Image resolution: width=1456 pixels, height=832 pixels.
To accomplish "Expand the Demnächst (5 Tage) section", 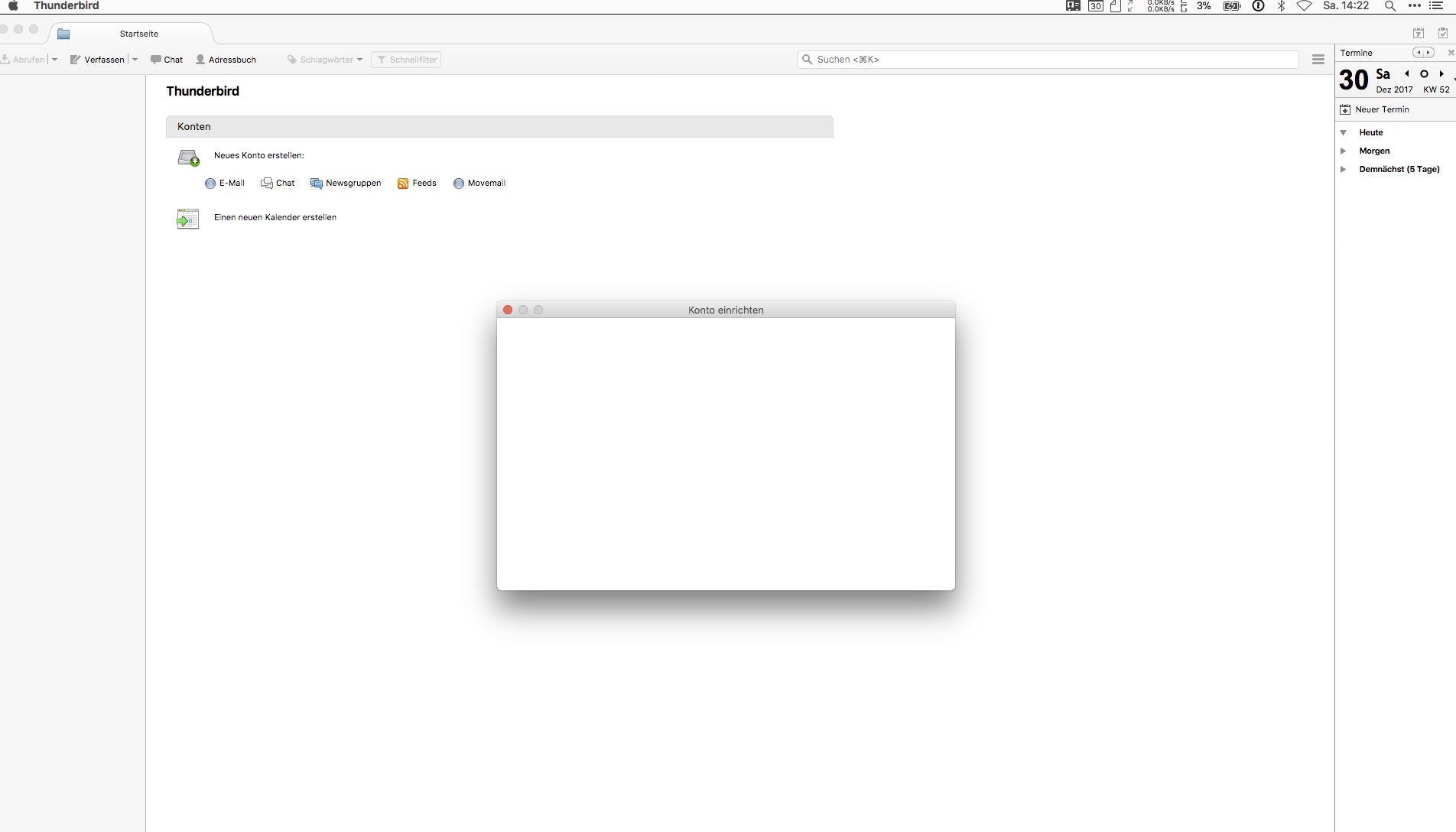I will point(1344,169).
